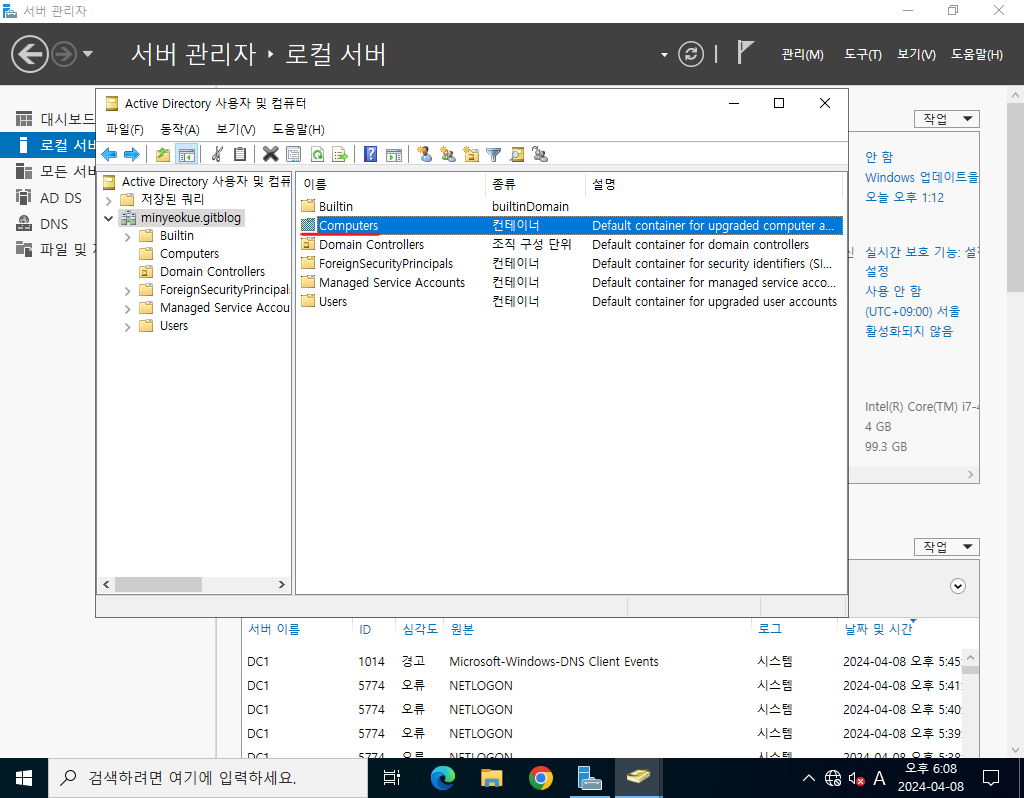Expand the circular chevron in events panel
This screenshot has height=798, width=1024.
click(957, 586)
